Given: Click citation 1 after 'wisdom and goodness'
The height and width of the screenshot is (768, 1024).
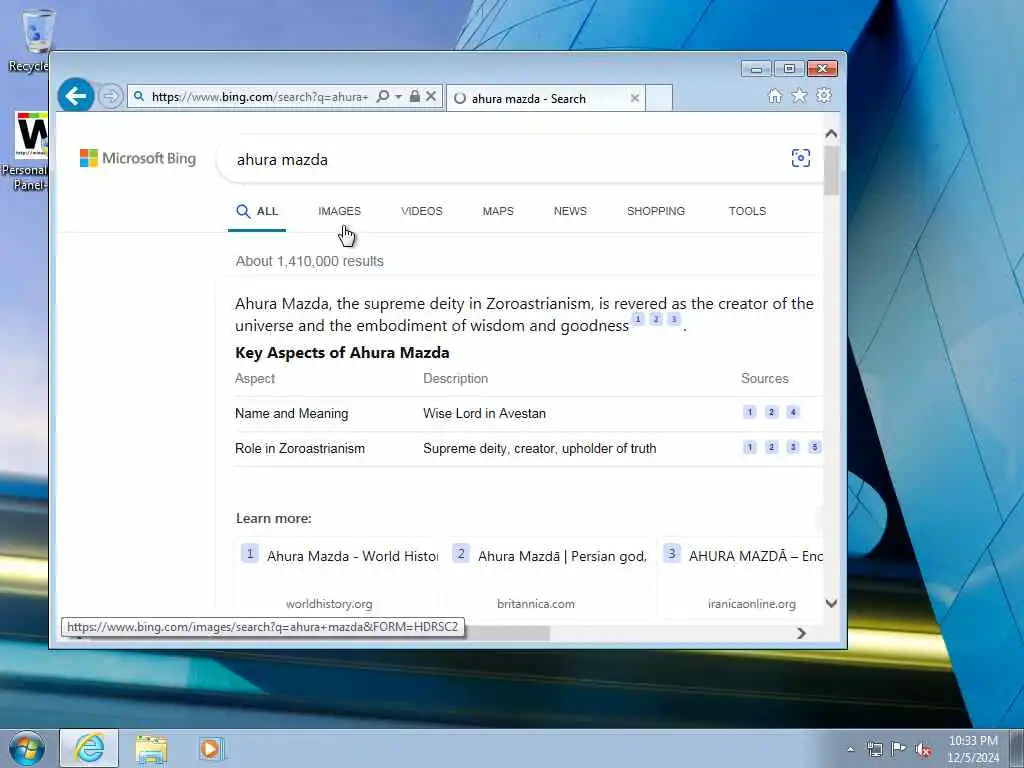Looking at the screenshot, I should click(639, 319).
